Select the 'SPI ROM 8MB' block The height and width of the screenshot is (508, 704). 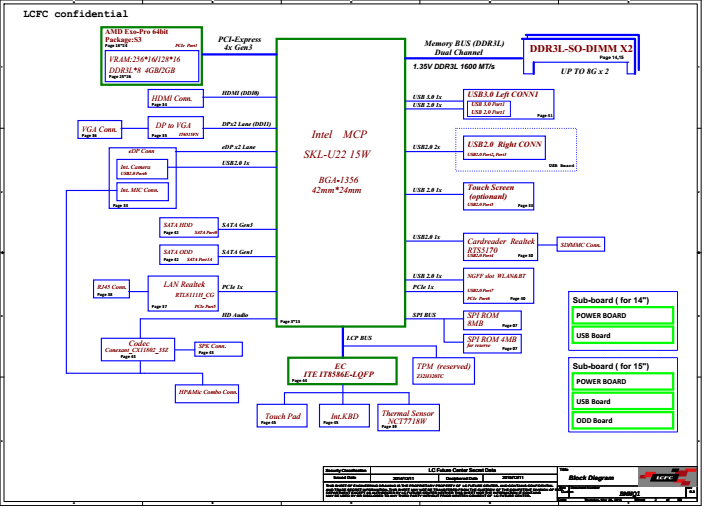point(492,320)
